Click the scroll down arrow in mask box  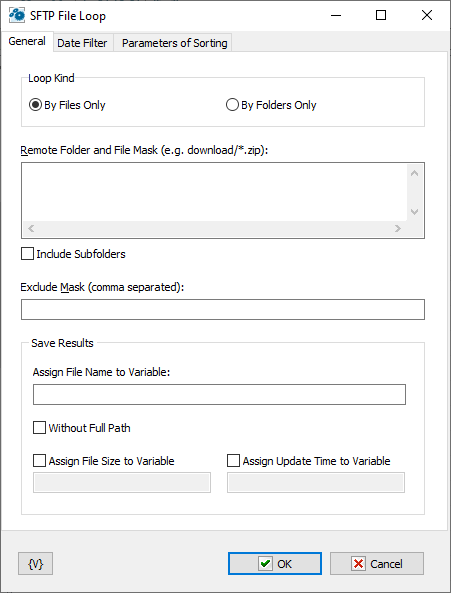(x=414, y=212)
